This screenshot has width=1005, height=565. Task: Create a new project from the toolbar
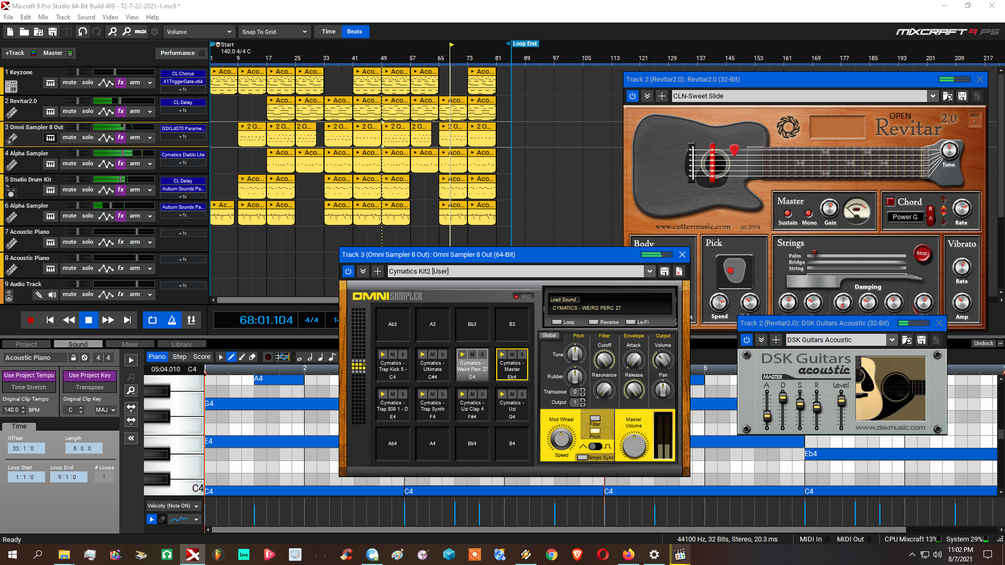[x=10, y=31]
